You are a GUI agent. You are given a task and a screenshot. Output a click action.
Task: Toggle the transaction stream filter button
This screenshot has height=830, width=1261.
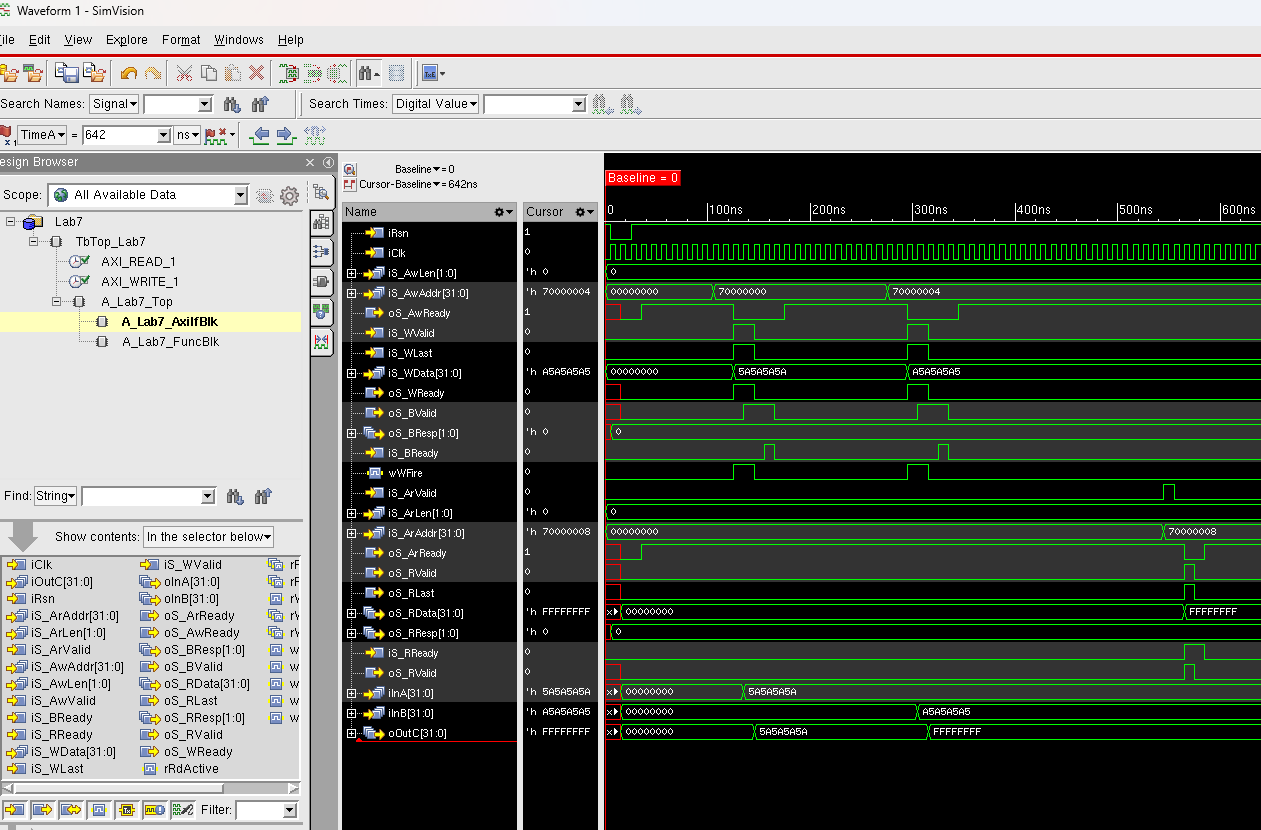(x=126, y=810)
